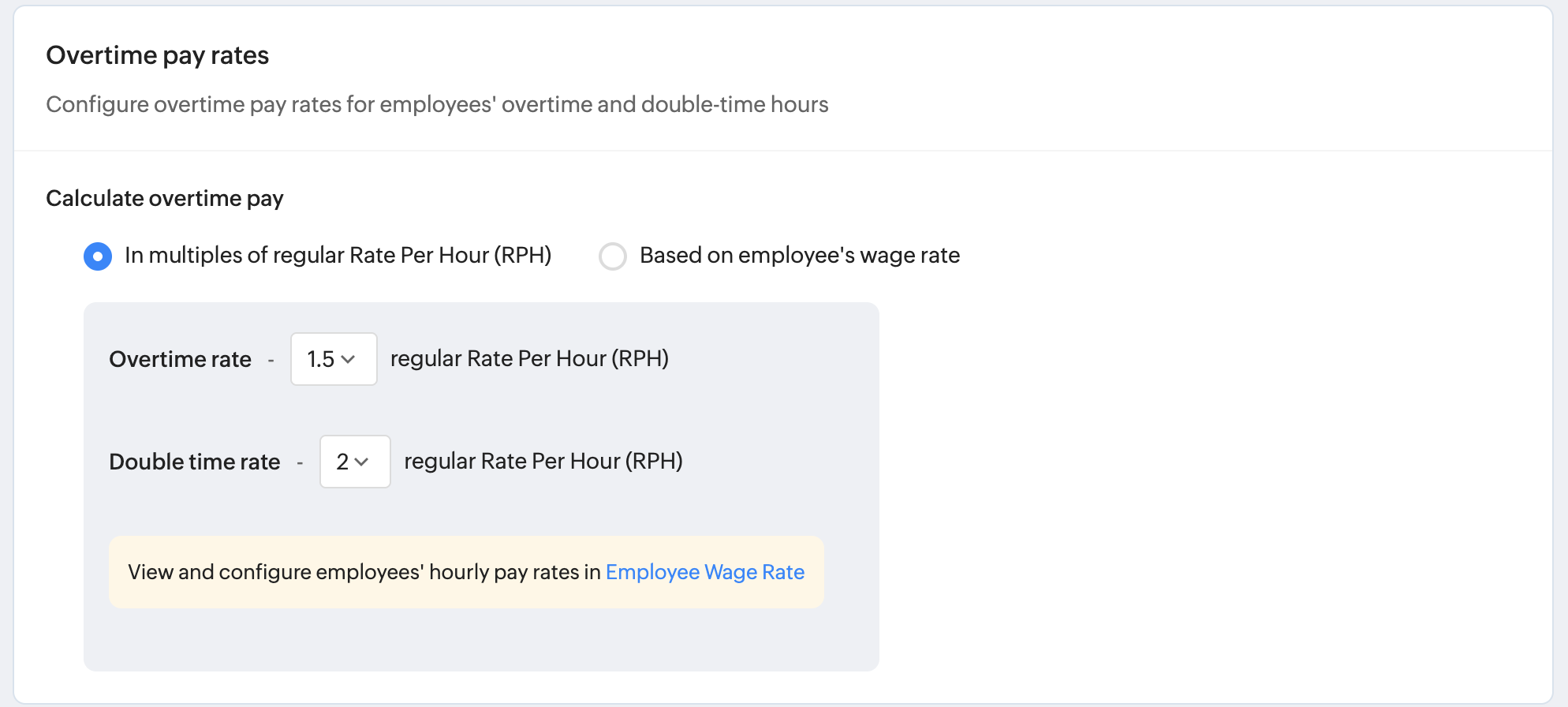Click RPH text next to Overtime rate dropdown

coord(529,359)
